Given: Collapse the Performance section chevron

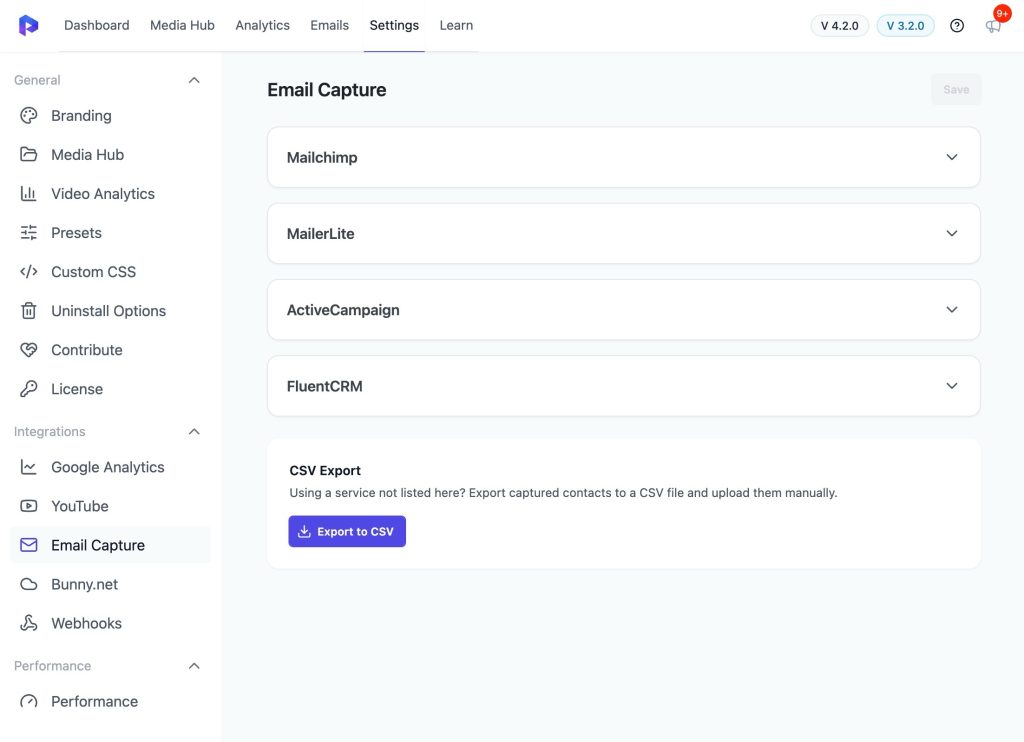Looking at the screenshot, I should click(194, 666).
